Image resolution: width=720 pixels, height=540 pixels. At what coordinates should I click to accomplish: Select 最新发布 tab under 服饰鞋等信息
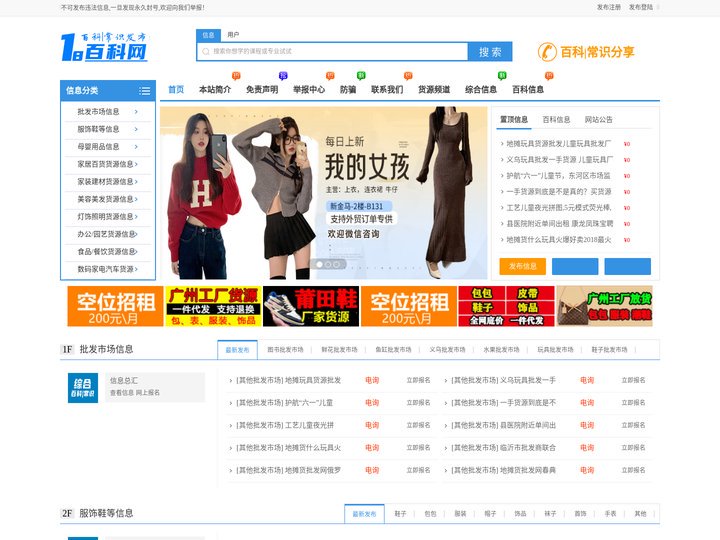click(365, 514)
